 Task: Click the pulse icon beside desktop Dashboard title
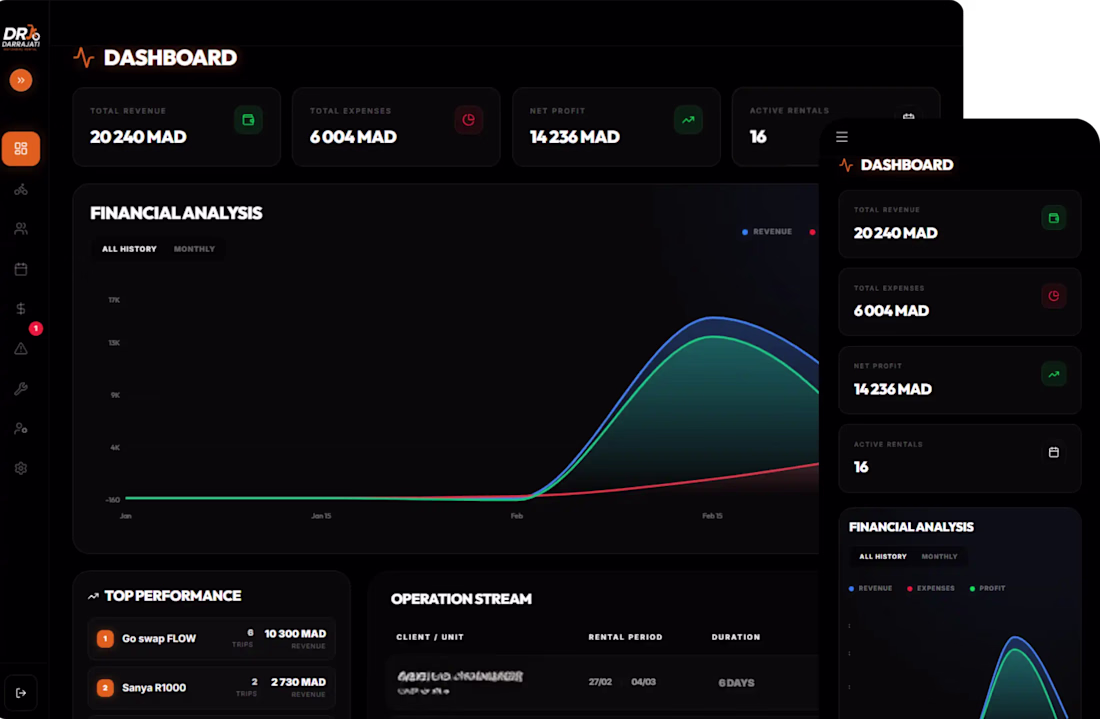[x=84, y=58]
